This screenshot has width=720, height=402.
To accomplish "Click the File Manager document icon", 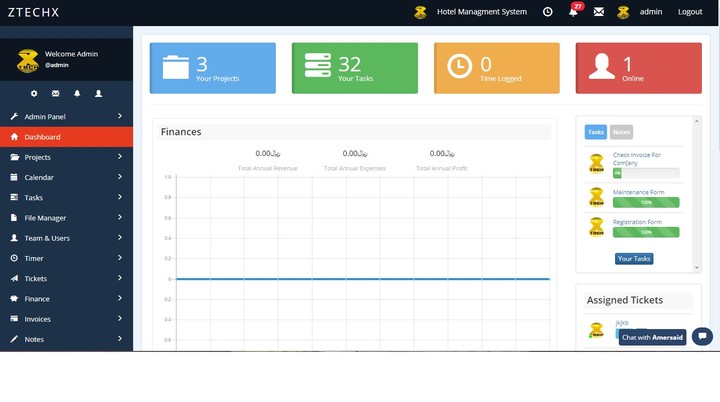I will [14, 217].
